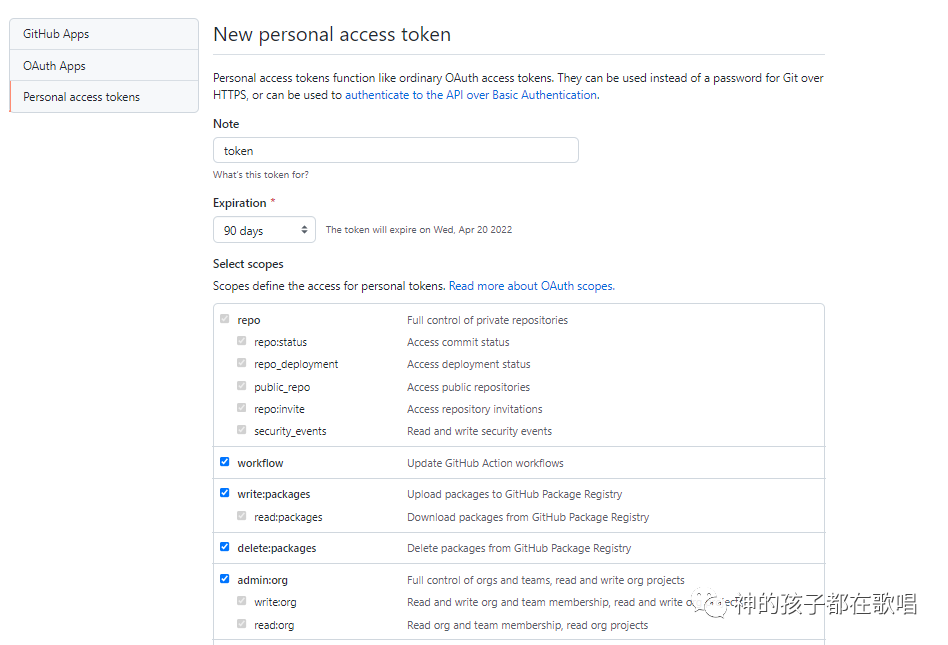
Task: Click 'Delete packages from GitHub Package Registry'
Action: [519, 548]
